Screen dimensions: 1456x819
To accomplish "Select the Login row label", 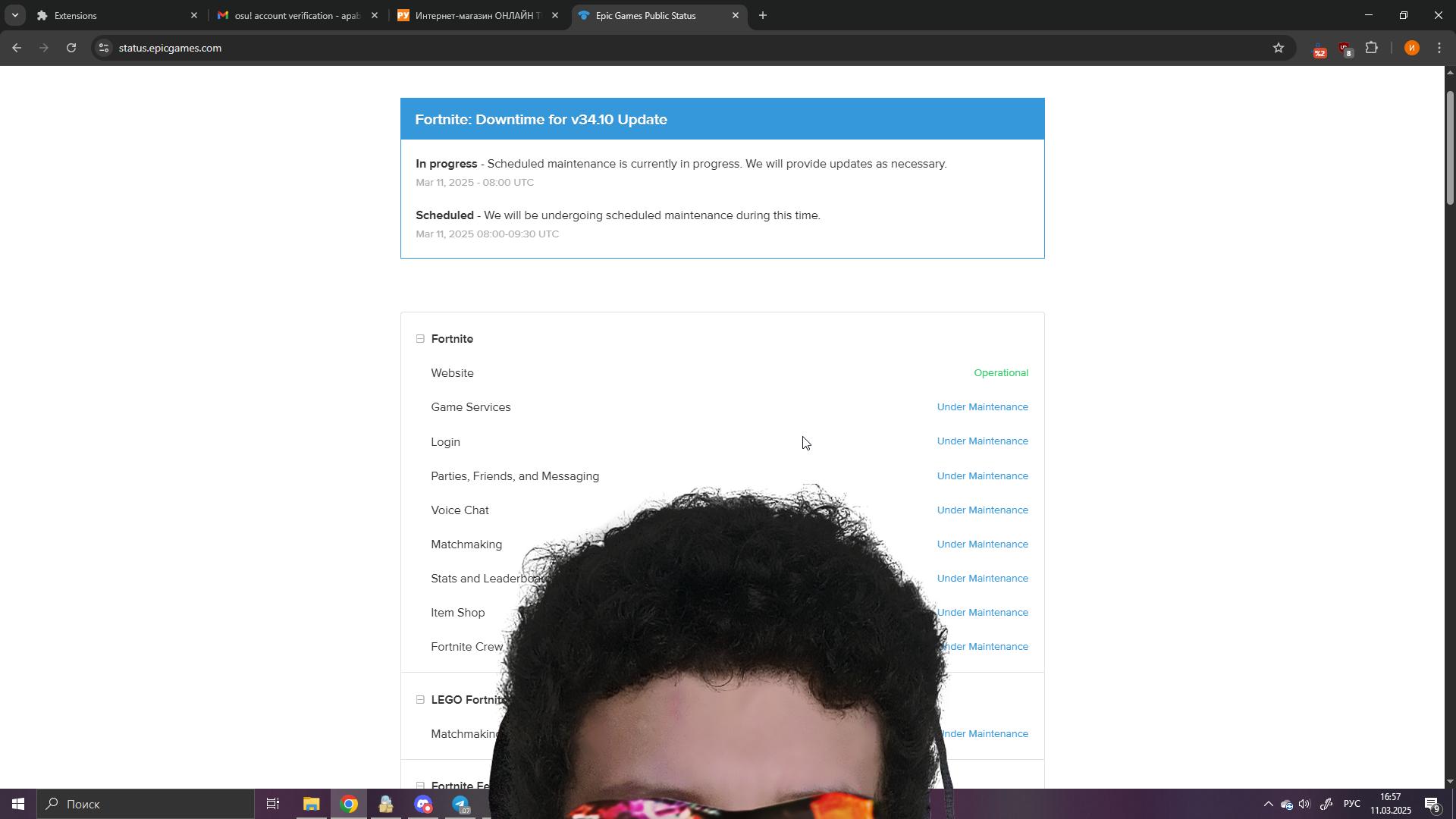I will click(445, 442).
